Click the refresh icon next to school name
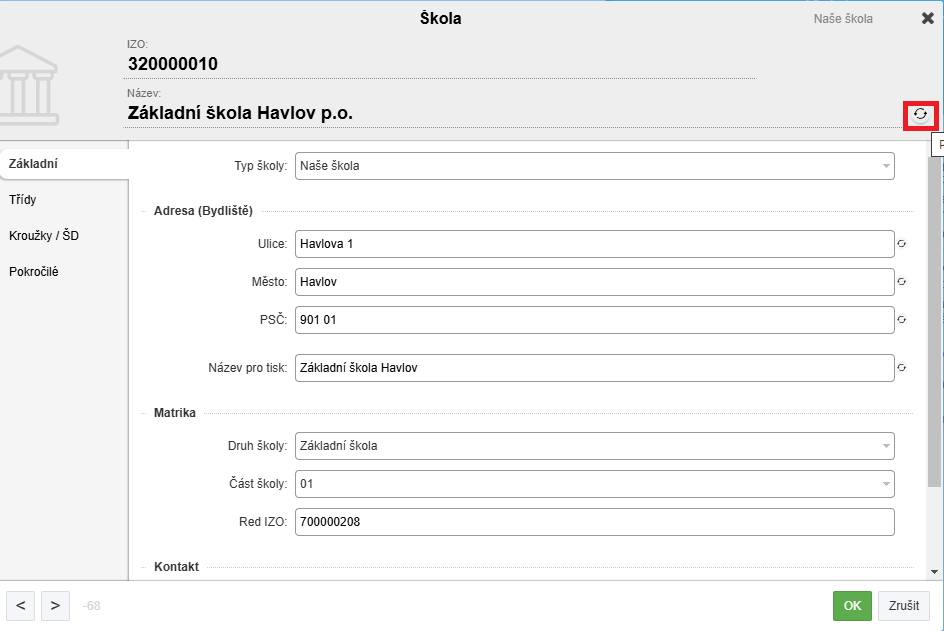This screenshot has width=944, height=631. point(920,114)
